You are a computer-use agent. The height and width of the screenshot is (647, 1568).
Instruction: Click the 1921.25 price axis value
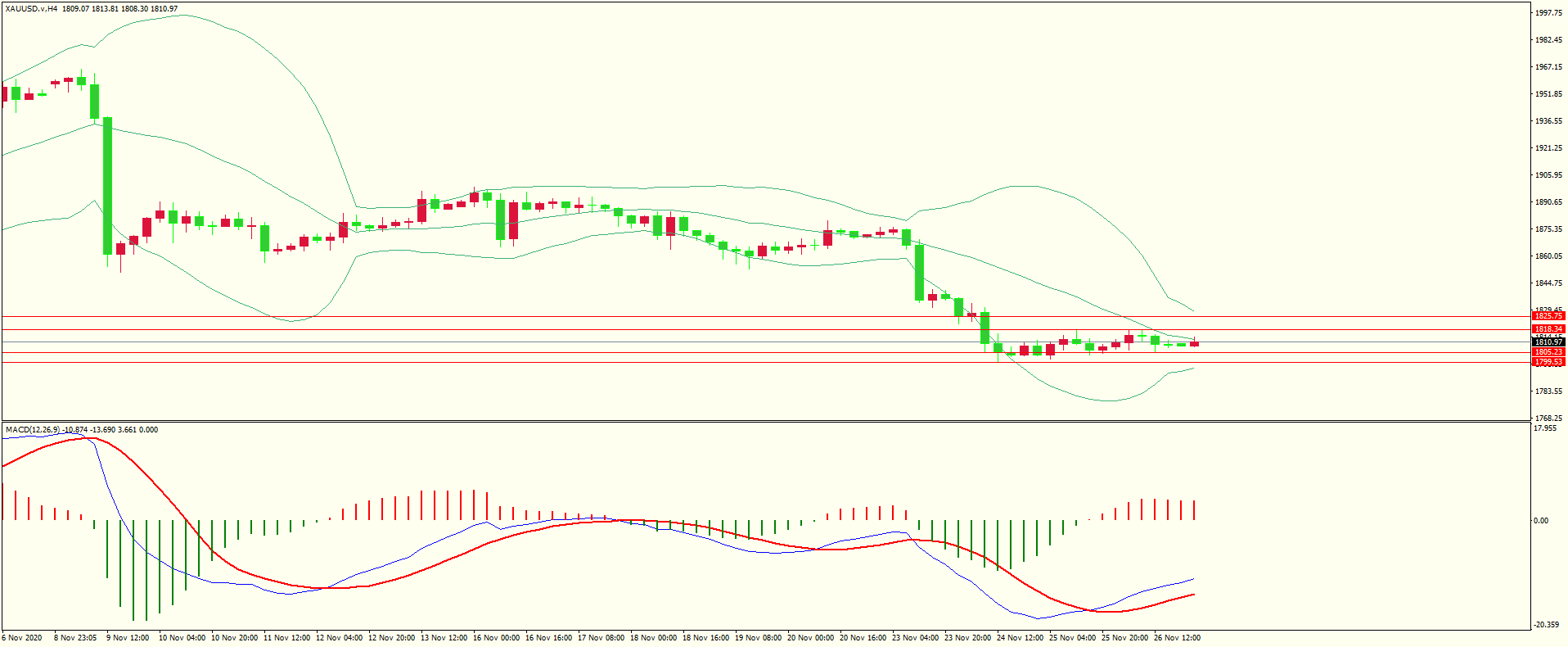point(1549,148)
